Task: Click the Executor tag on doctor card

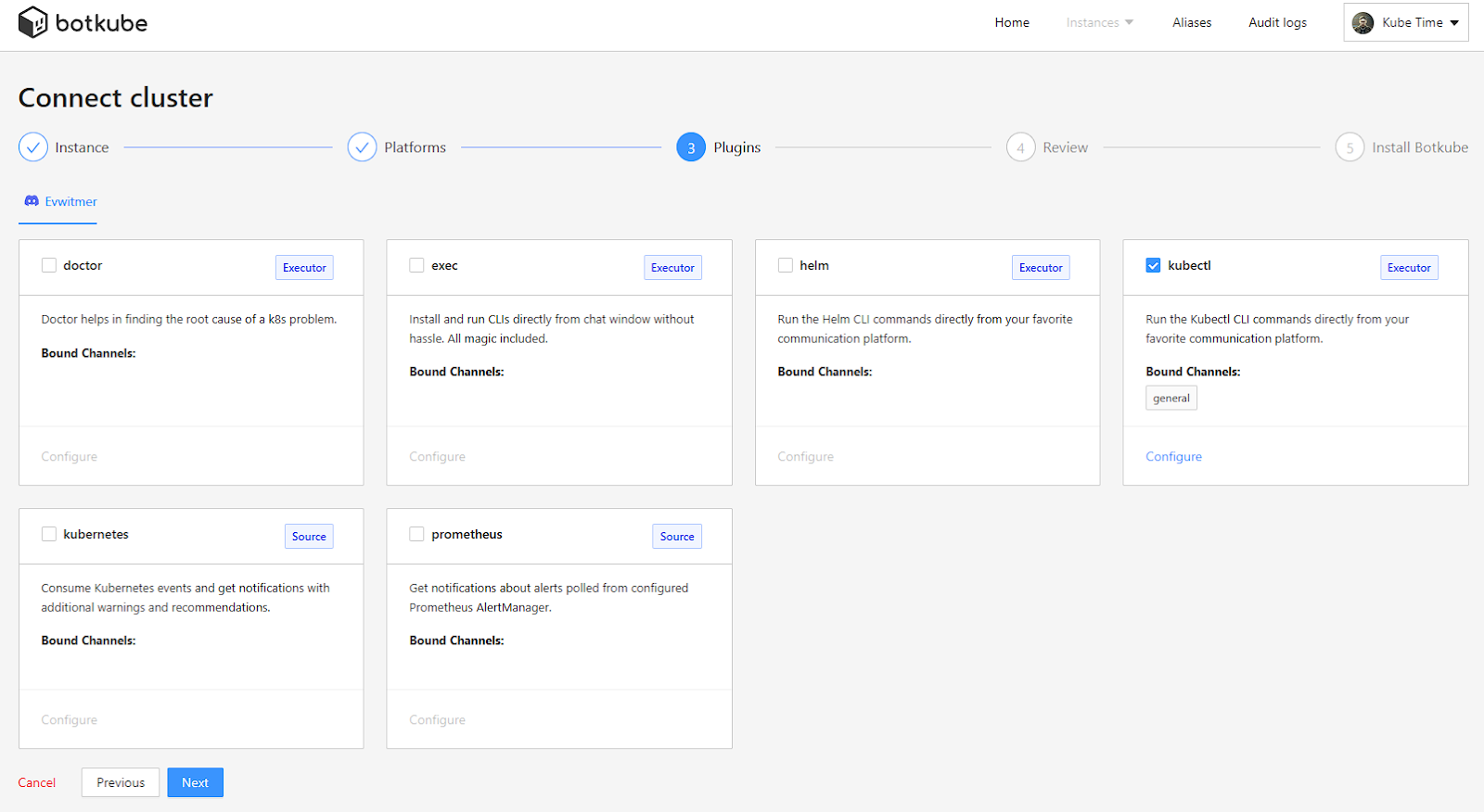Action: (x=304, y=268)
